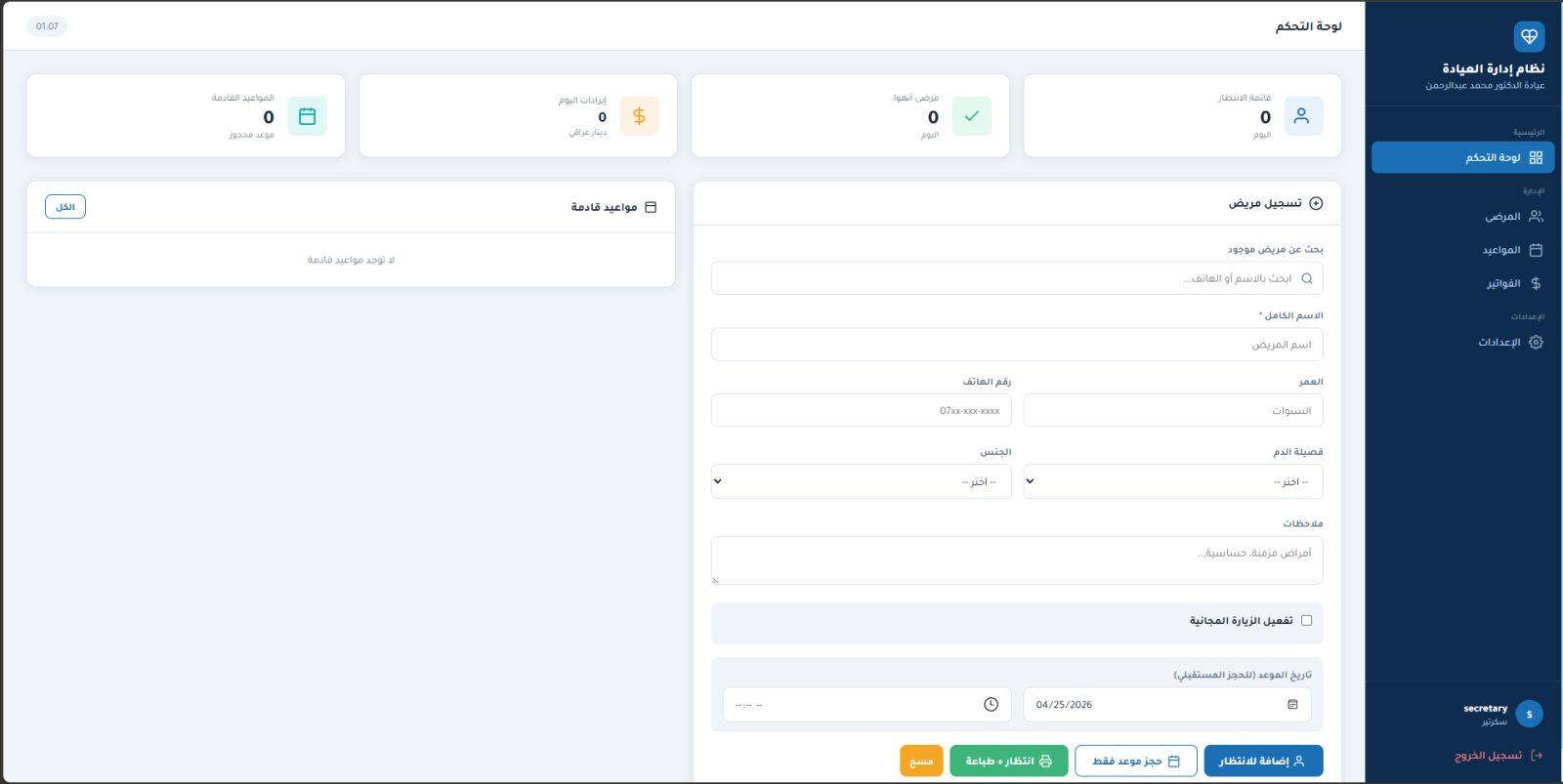1563x784 pixels.
Task: Click the person icon on إضافة للانتظار
Action: tap(1299, 761)
